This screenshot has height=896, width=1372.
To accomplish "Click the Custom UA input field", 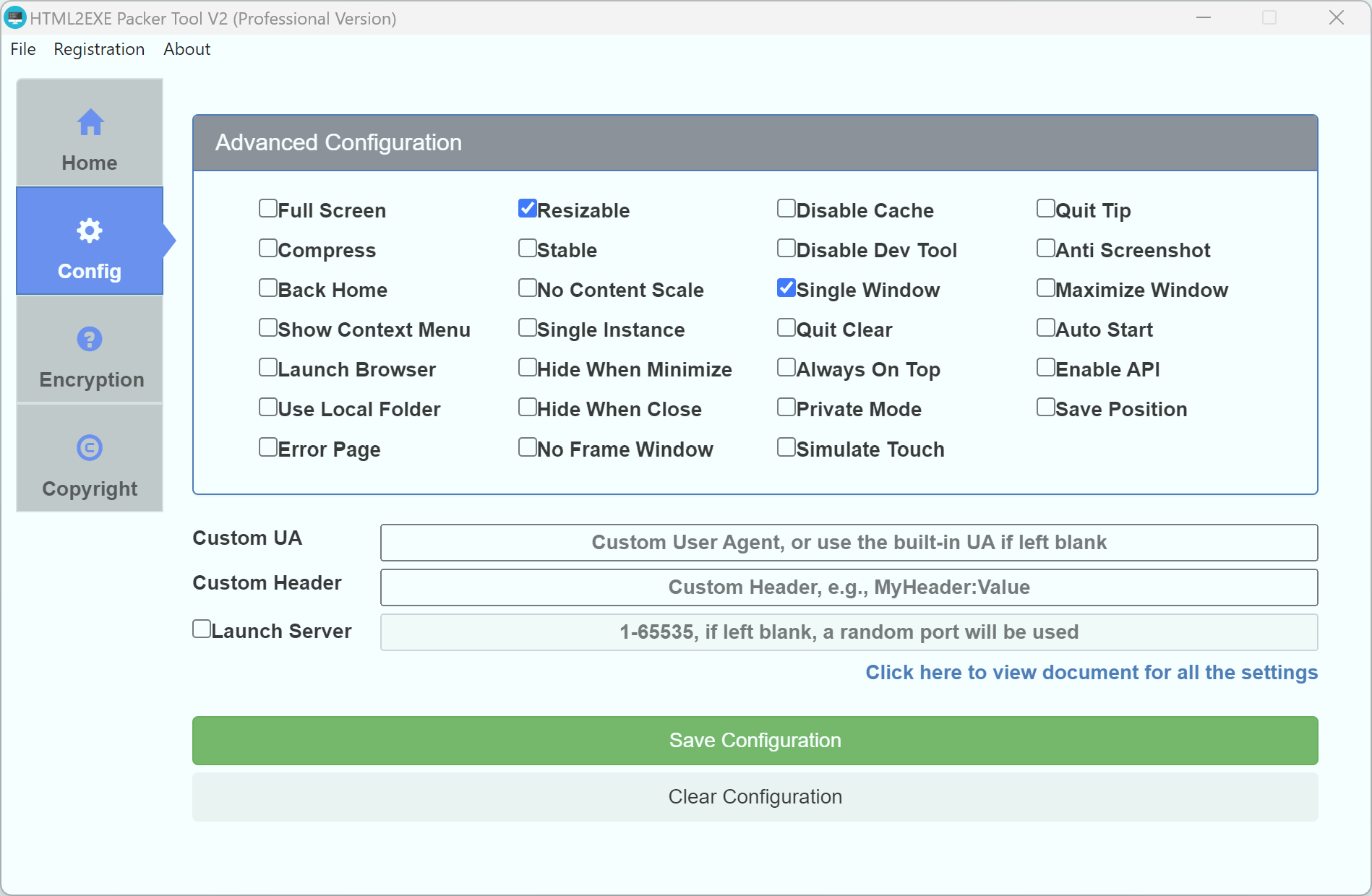I will click(849, 543).
